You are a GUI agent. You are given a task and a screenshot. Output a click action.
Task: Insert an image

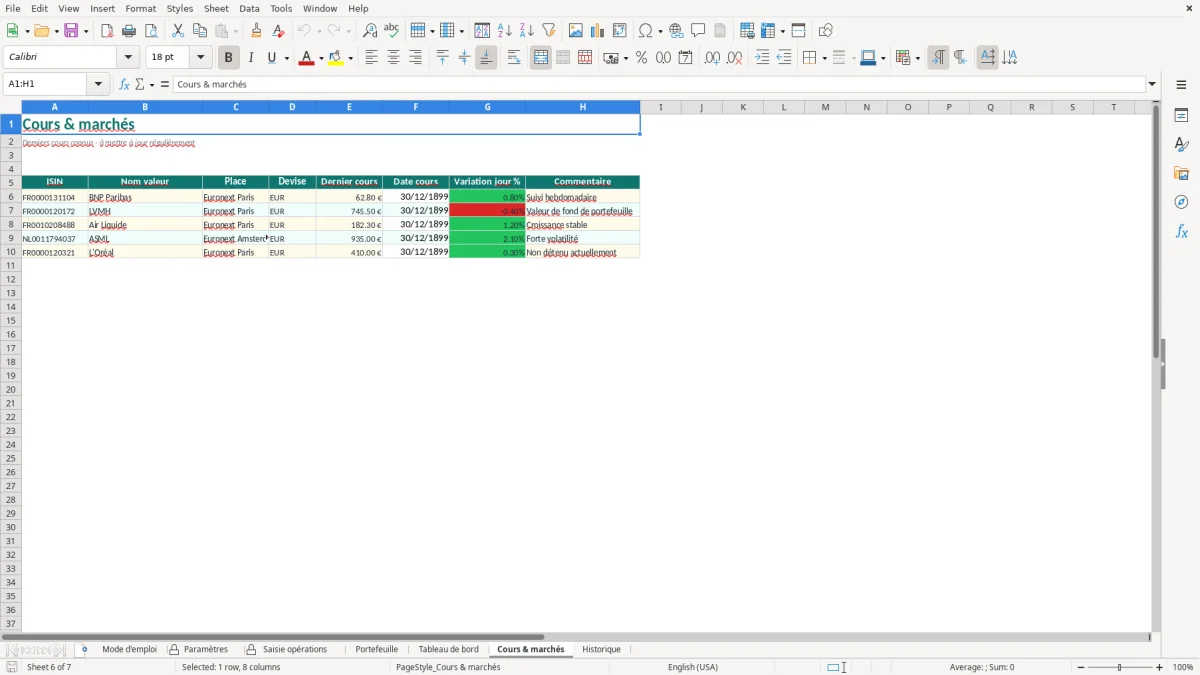576,31
